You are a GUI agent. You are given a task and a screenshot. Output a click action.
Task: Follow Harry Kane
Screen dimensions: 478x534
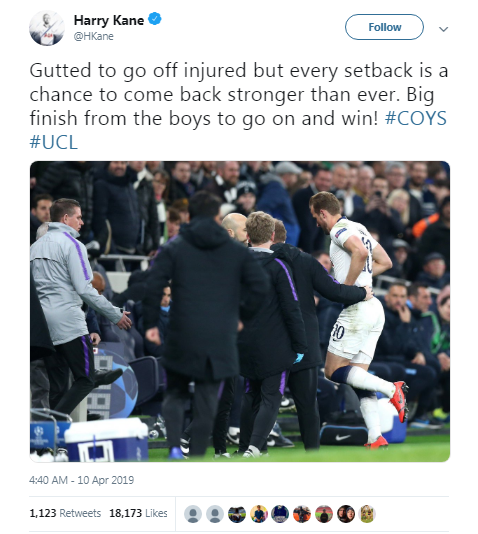pyautogui.click(x=384, y=27)
